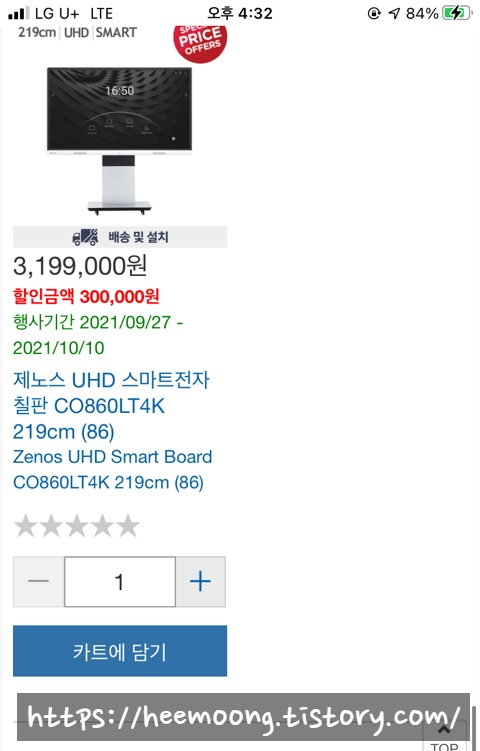Add item with 카트에 담기 button
Screen dimensions: 480x751
tap(120, 651)
